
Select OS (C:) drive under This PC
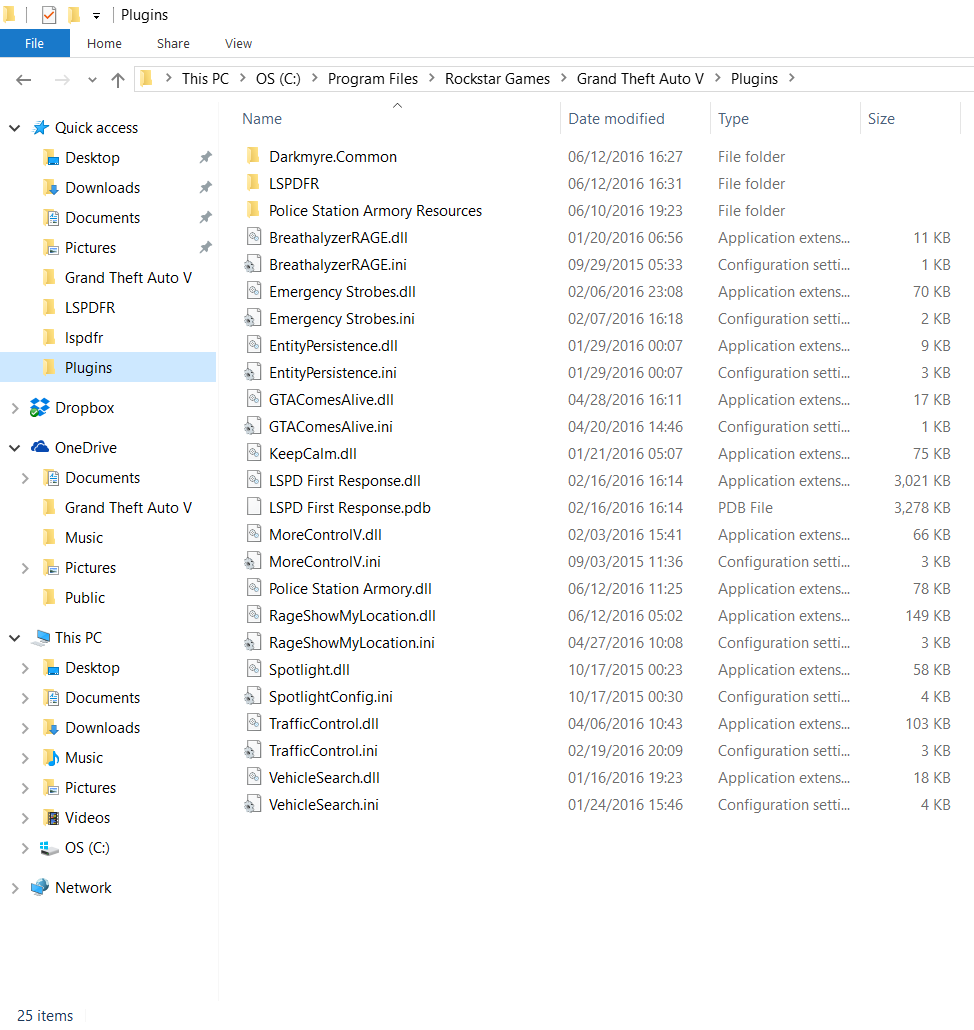(x=87, y=848)
